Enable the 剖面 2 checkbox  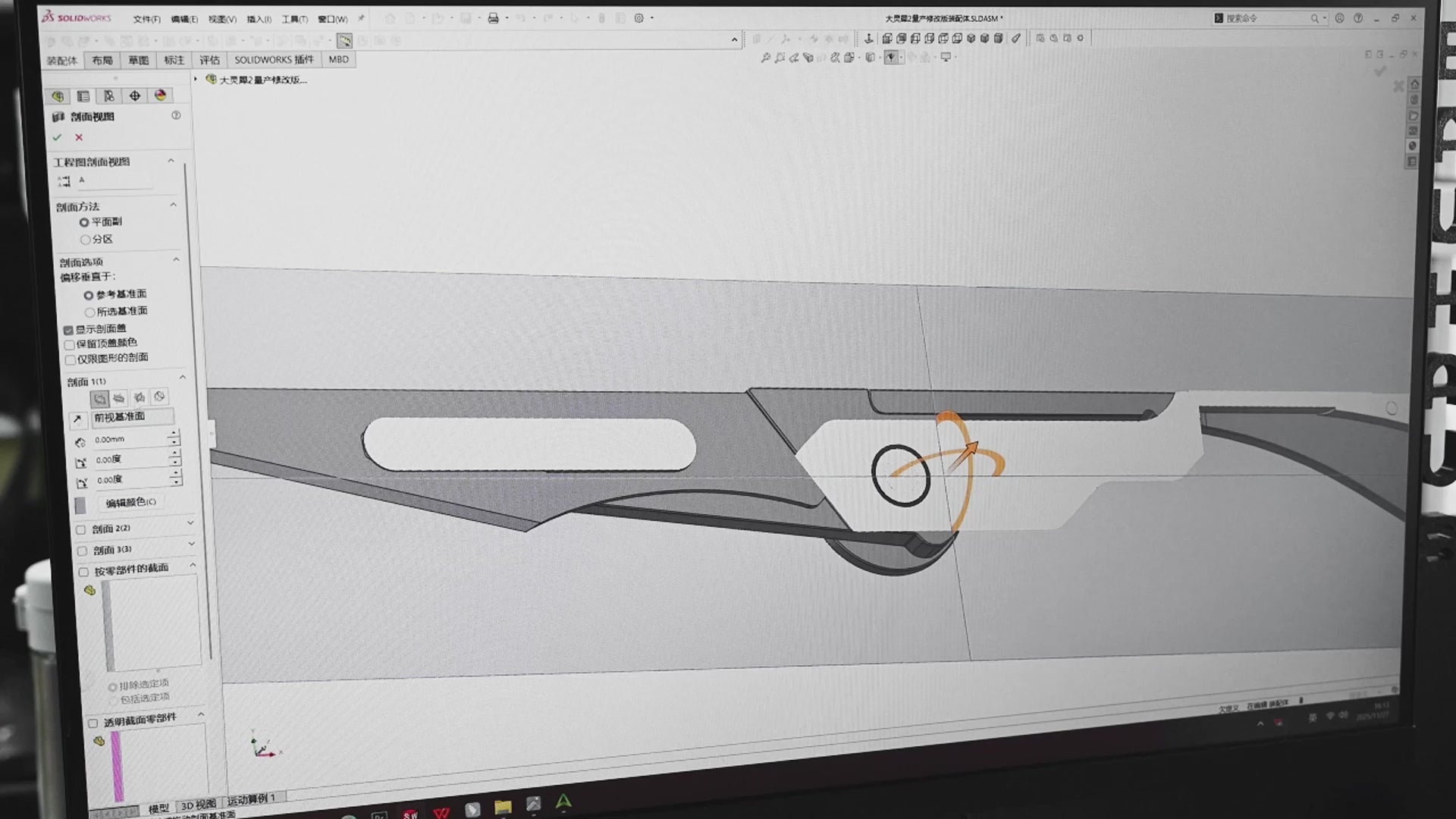click(x=81, y=529)
